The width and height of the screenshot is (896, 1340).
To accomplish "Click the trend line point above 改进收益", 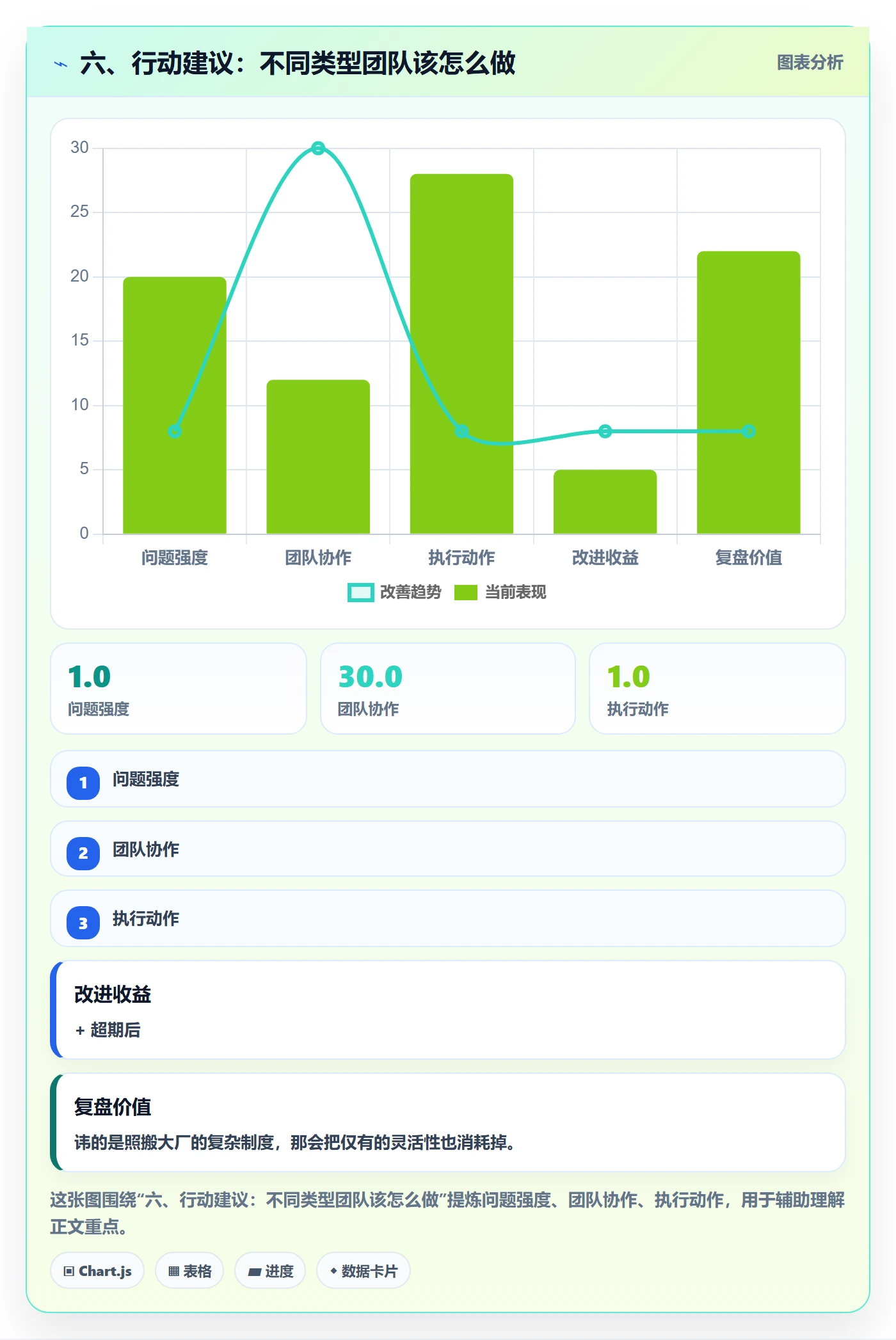I will coord(605,431).
